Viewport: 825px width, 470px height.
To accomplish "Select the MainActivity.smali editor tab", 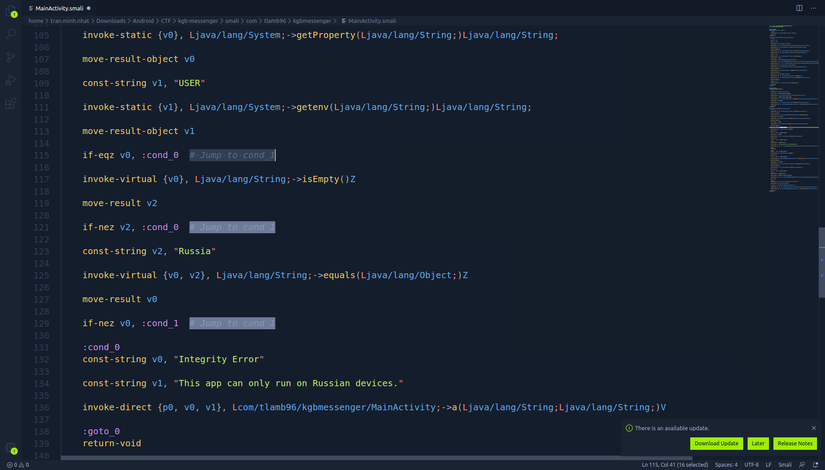I will pyautogui.click(x=58, y=7).
